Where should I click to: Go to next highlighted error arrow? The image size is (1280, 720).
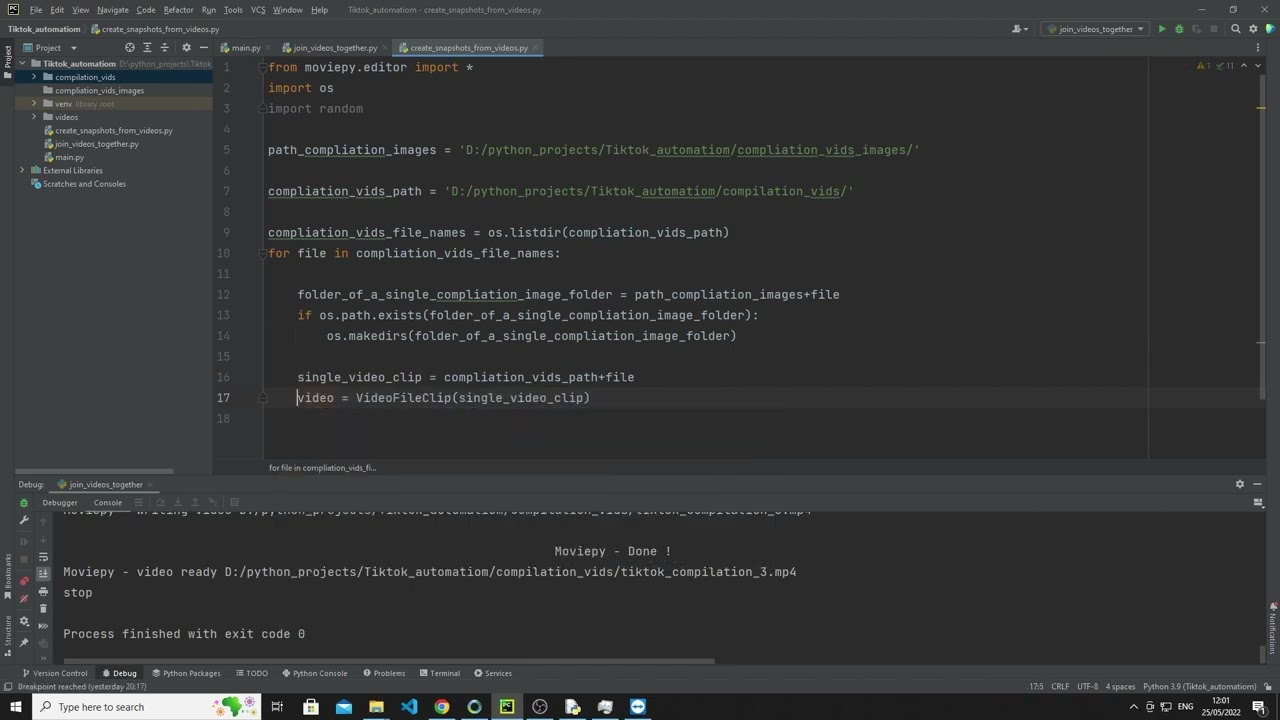point(1258,66)
